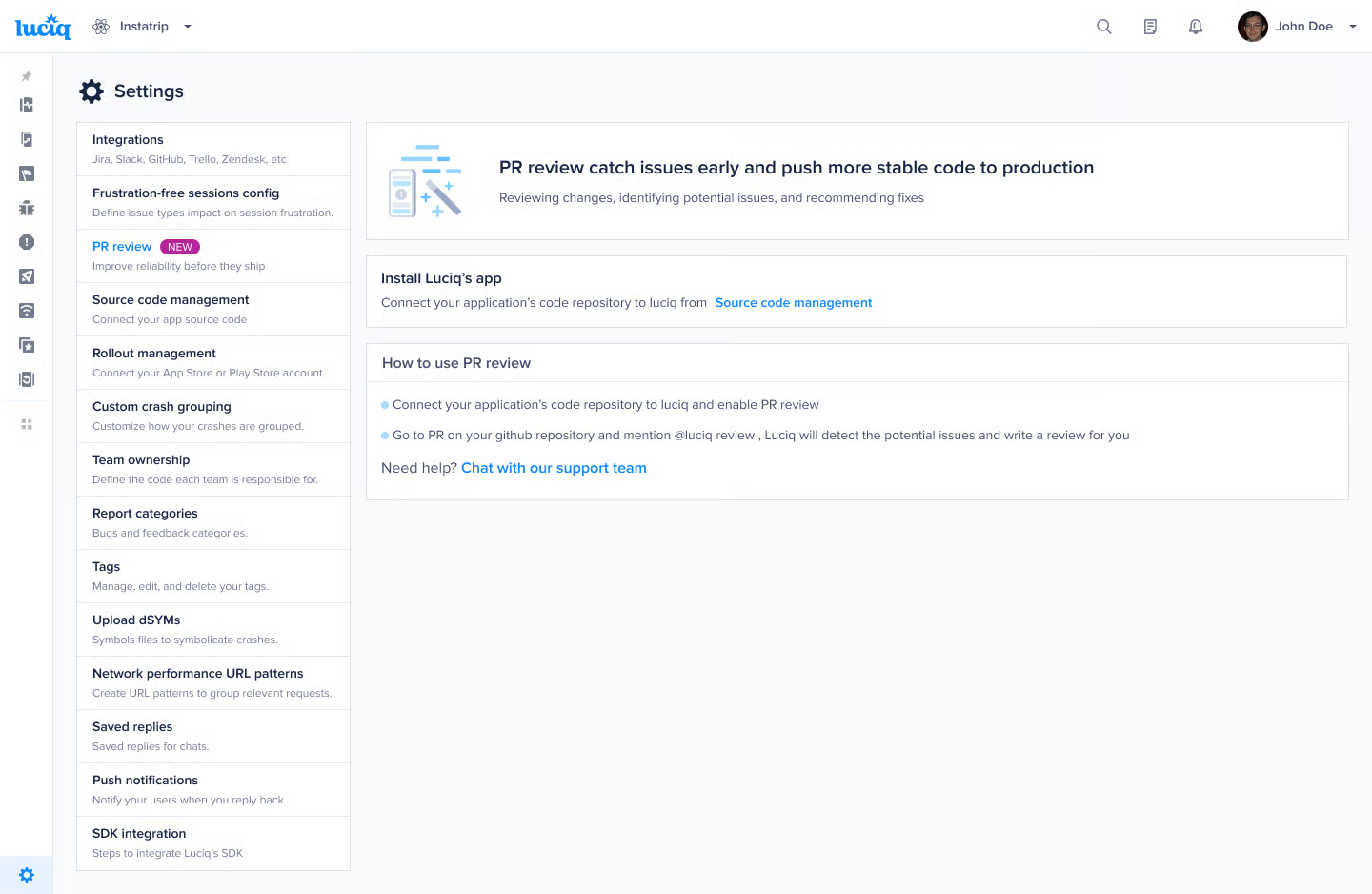Click the Luciq logo in top-left
Viewport: 1372px width, 894px height.
43,27
